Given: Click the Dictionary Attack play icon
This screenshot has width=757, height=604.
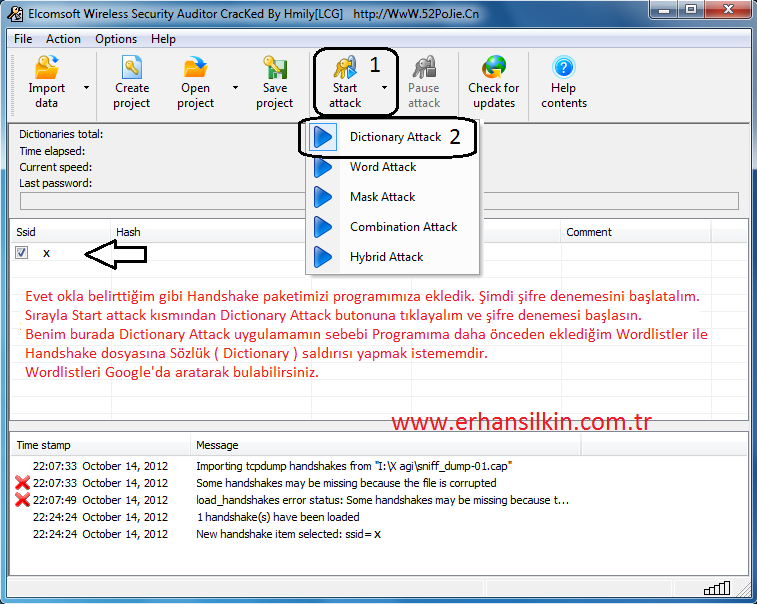Looking at the screenshot, I should (x=323, y=137).
